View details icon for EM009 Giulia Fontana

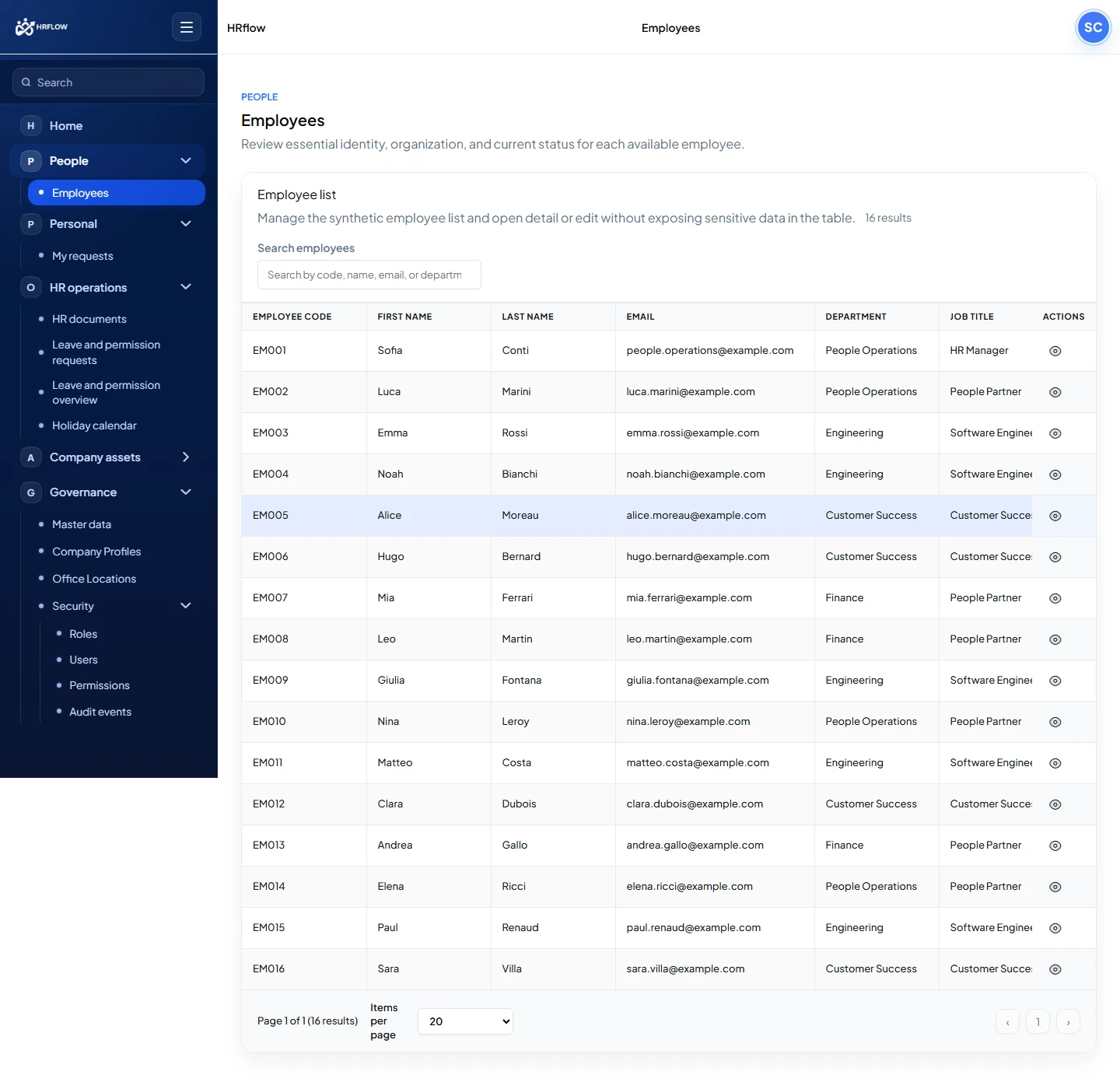(1055, 681)
